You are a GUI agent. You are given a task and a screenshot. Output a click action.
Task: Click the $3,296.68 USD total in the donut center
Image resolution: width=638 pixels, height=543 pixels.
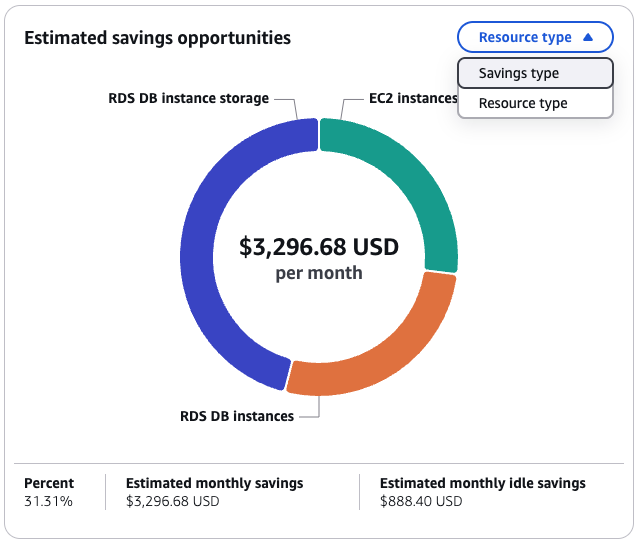click(x=319, y=247)
